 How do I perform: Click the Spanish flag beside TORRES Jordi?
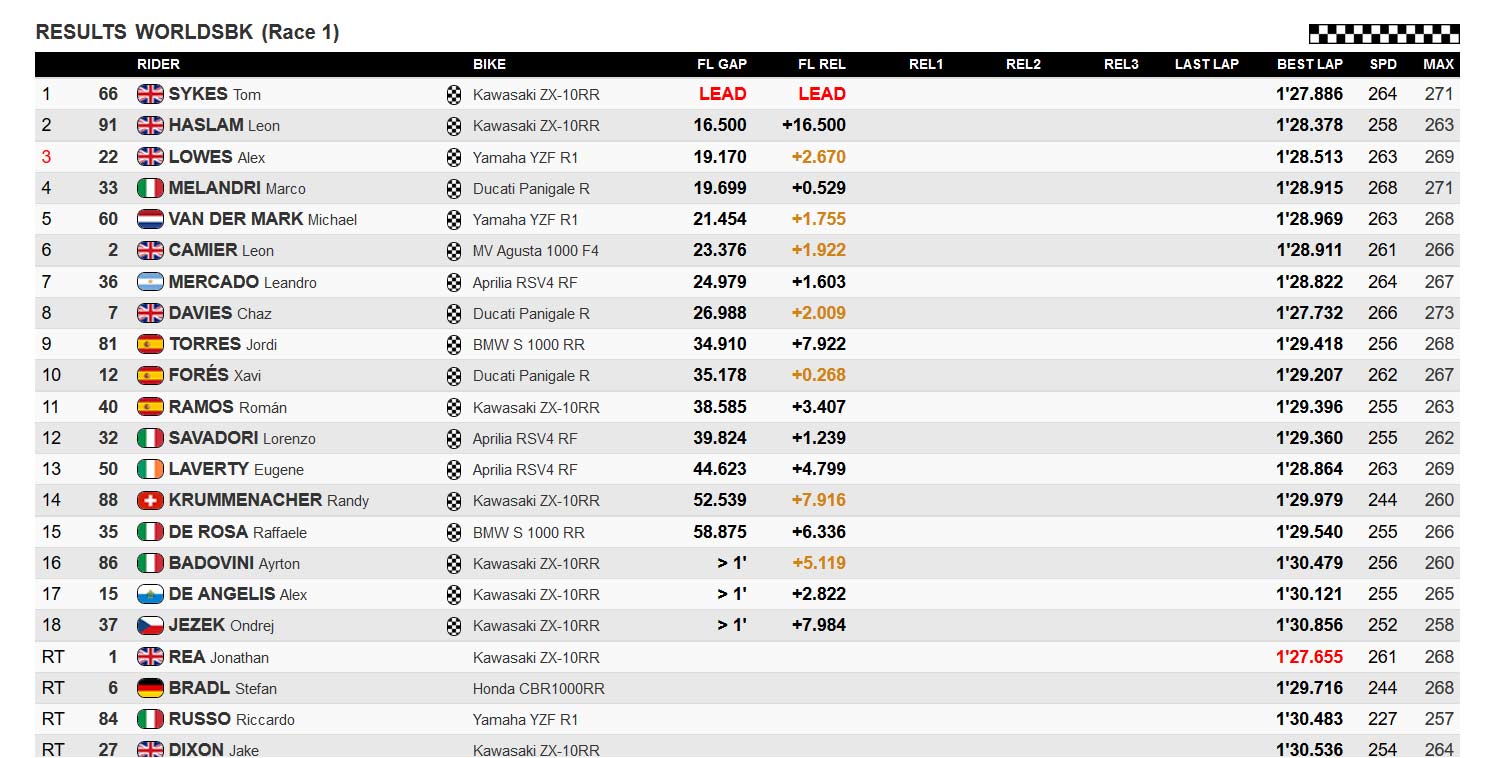[150, 344]
